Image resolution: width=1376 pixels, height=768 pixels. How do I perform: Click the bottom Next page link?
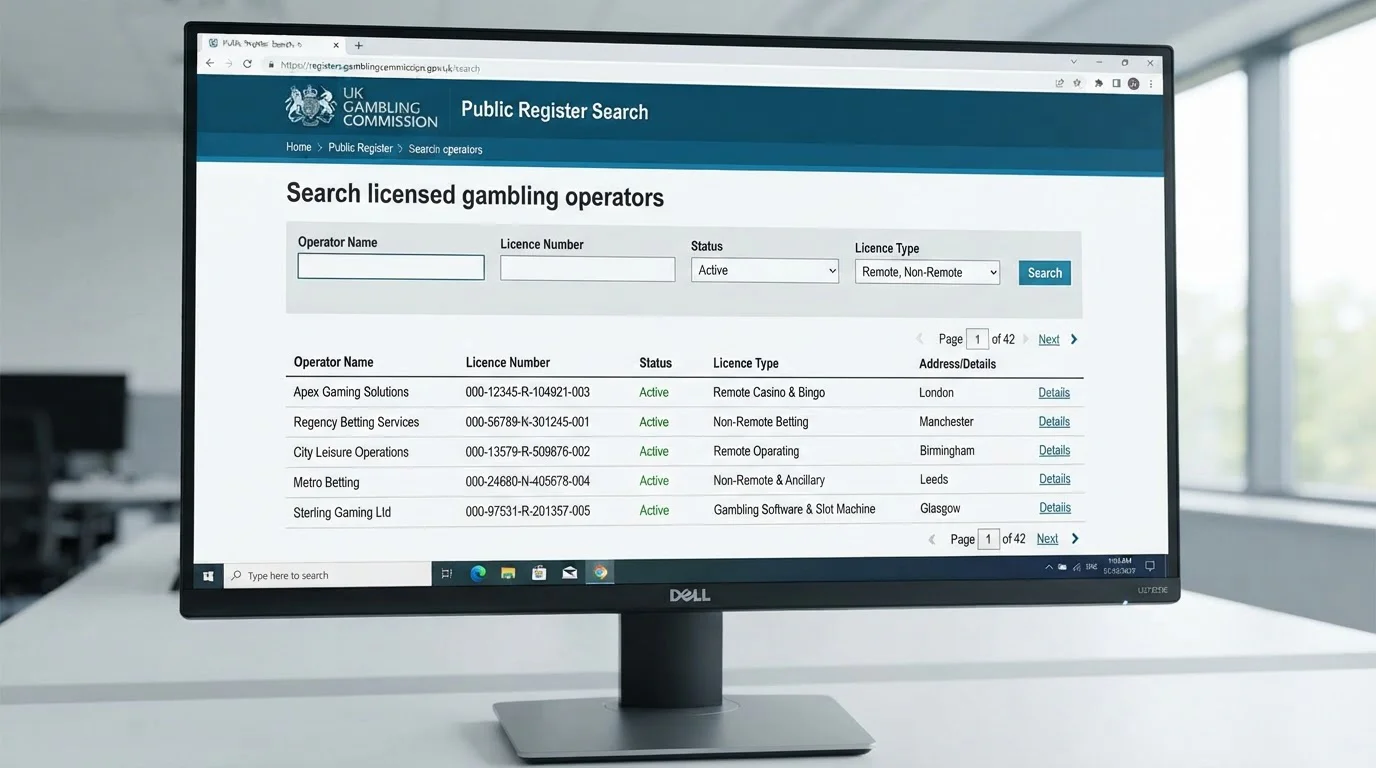[1047, 539]
